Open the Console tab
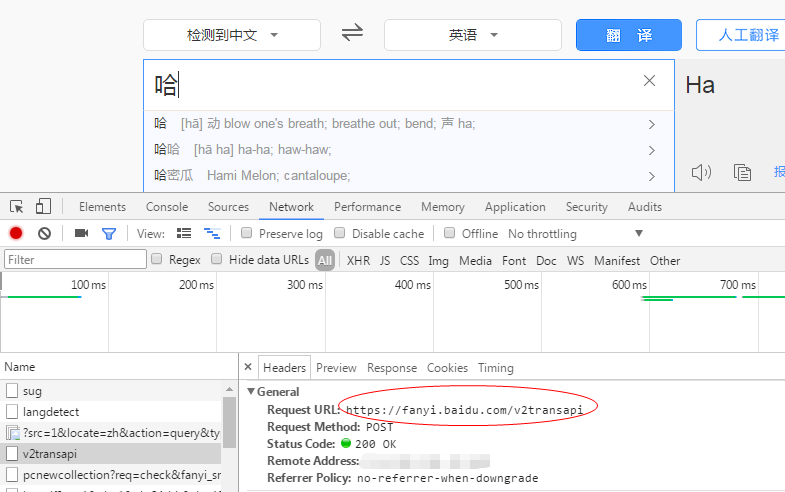 167,207
